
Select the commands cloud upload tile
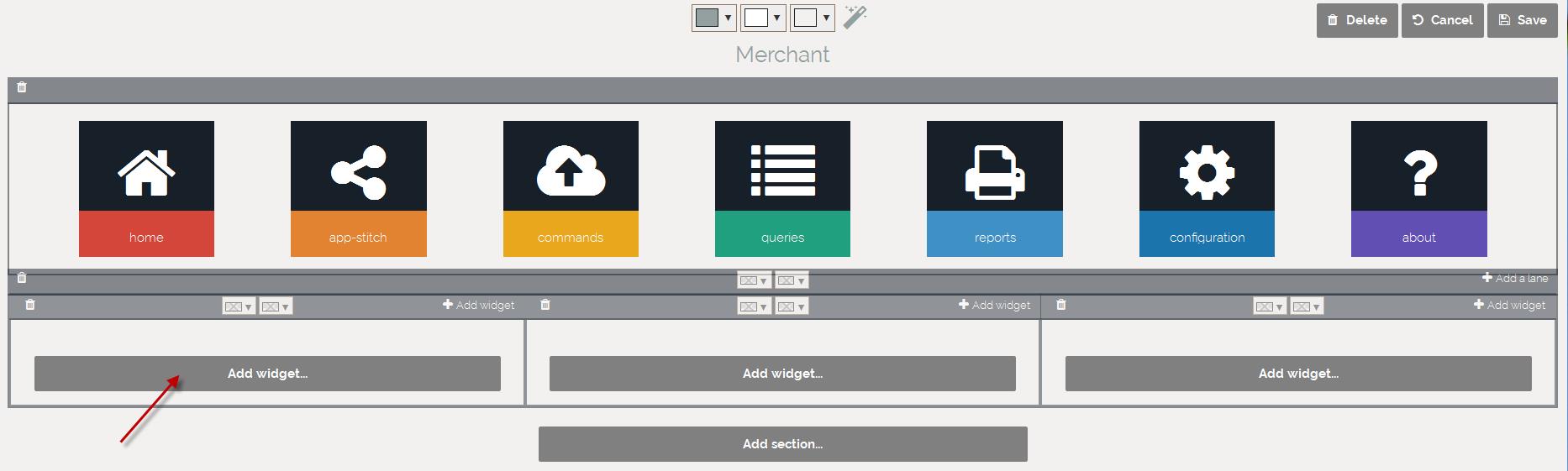(571, 189)
